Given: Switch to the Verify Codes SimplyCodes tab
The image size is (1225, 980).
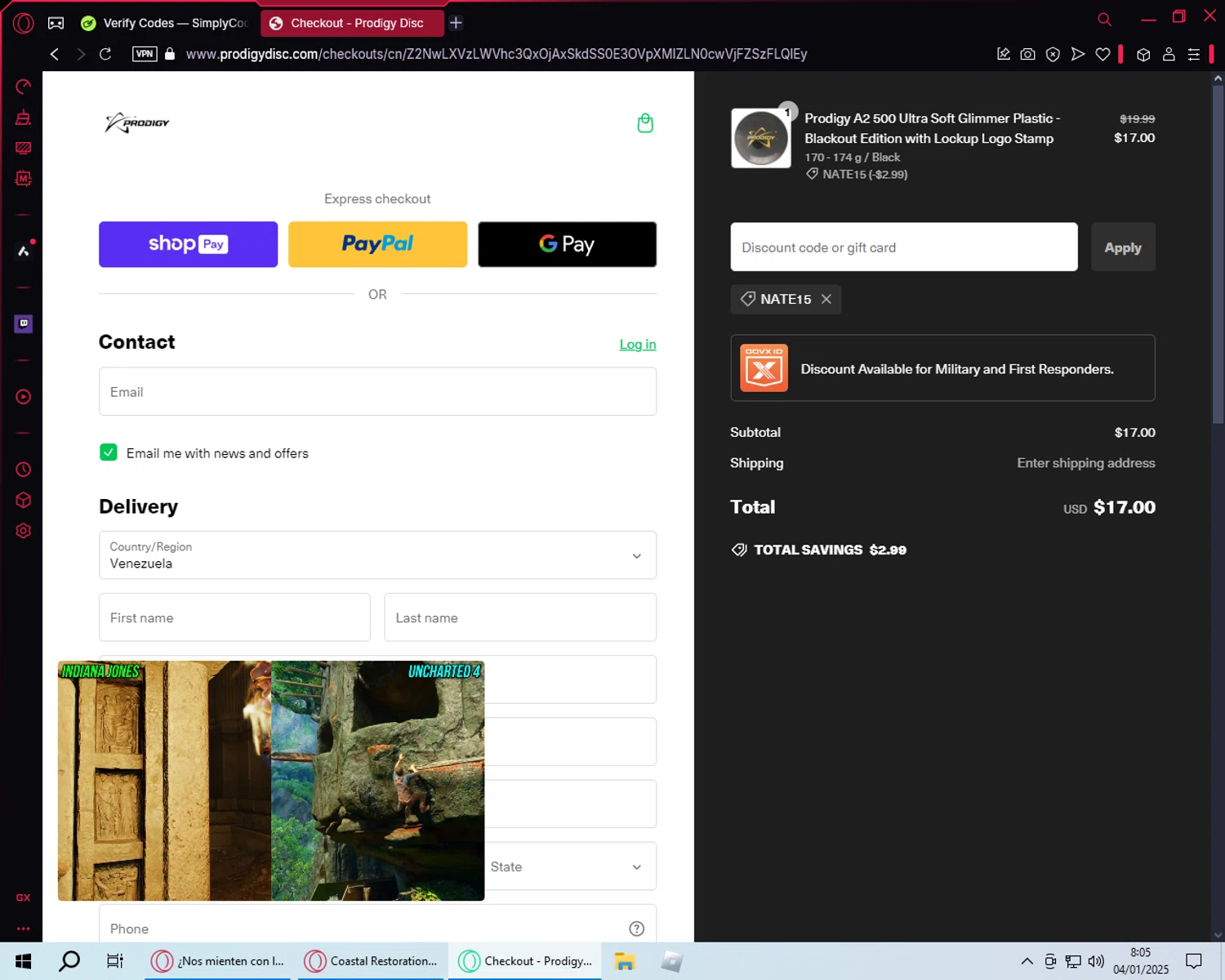Looking at the screenshot, I should point(165,23).
